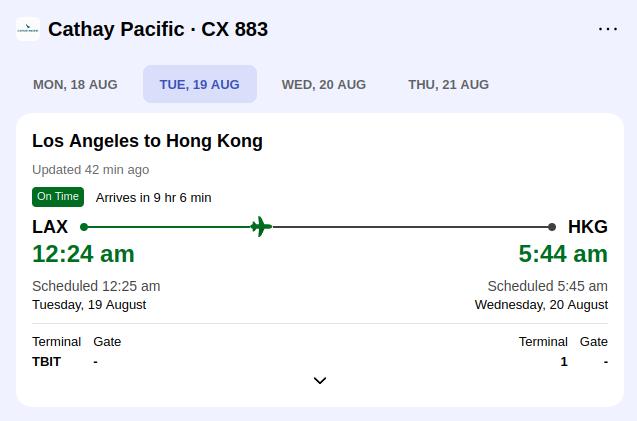The width and height of the screenshot is (637, 421).
Task: Click the HKG arrival dot marker
Action: [x=552, y=227]
